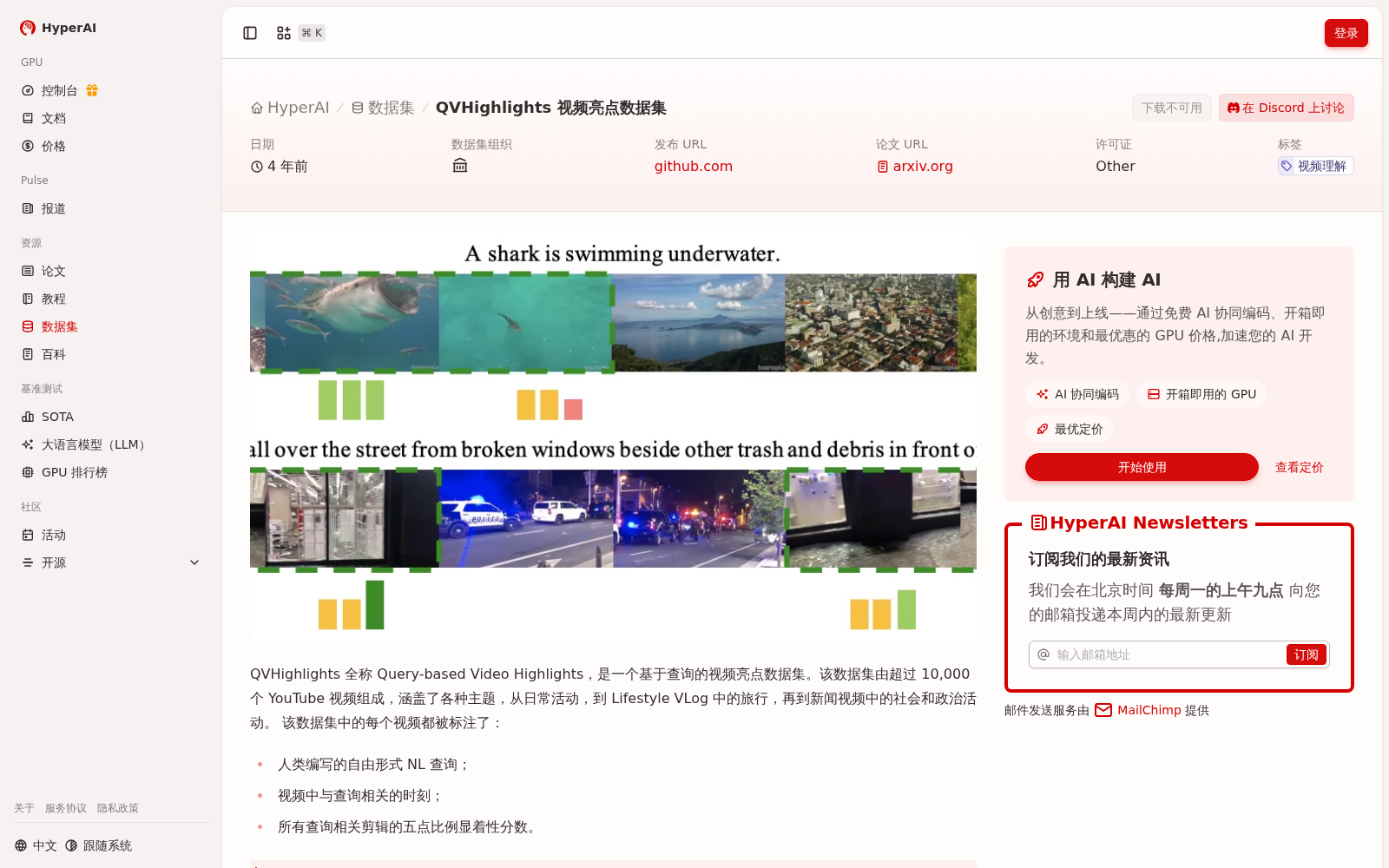Open the github.com release URL
1389x868 pixels.
694,166
